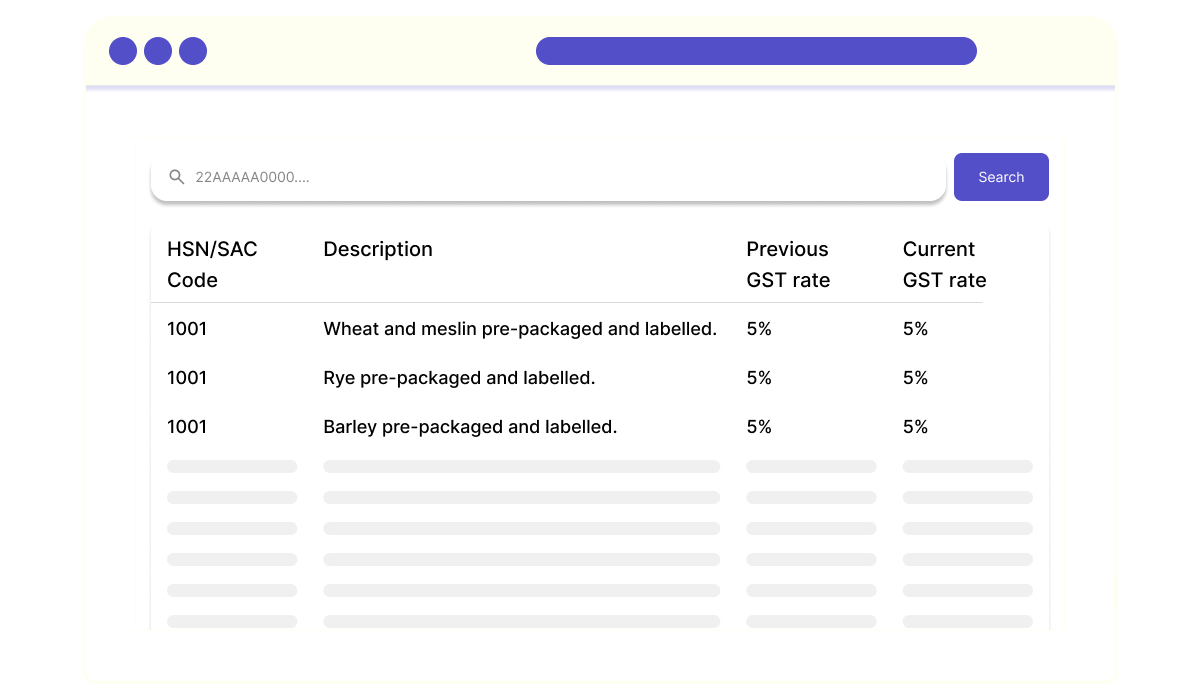Click the magnifier icon in search box
Image resolution: width=1200 pixels, height=700 pixels.
177,177
